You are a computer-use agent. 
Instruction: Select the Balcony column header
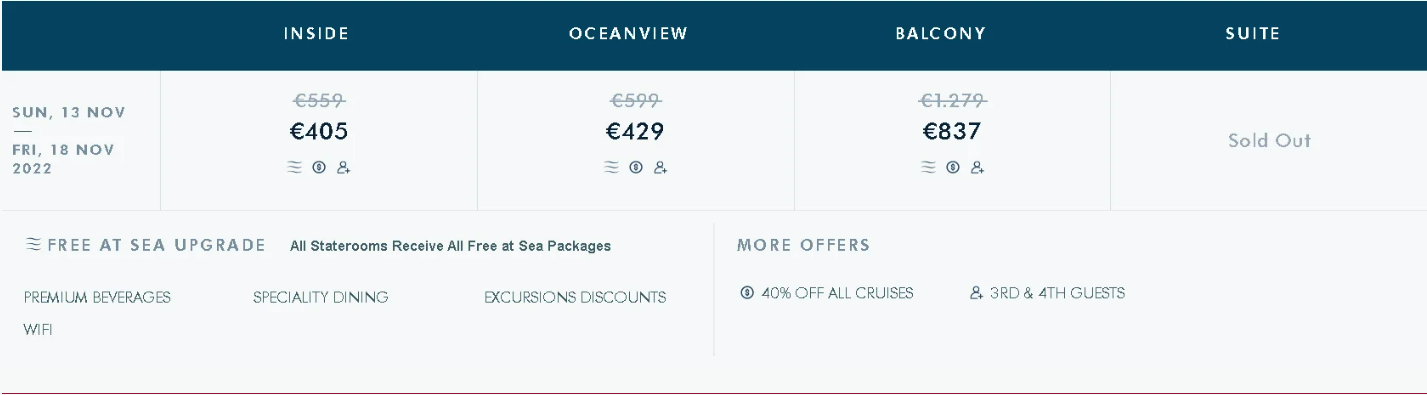[x=941, y=33]
